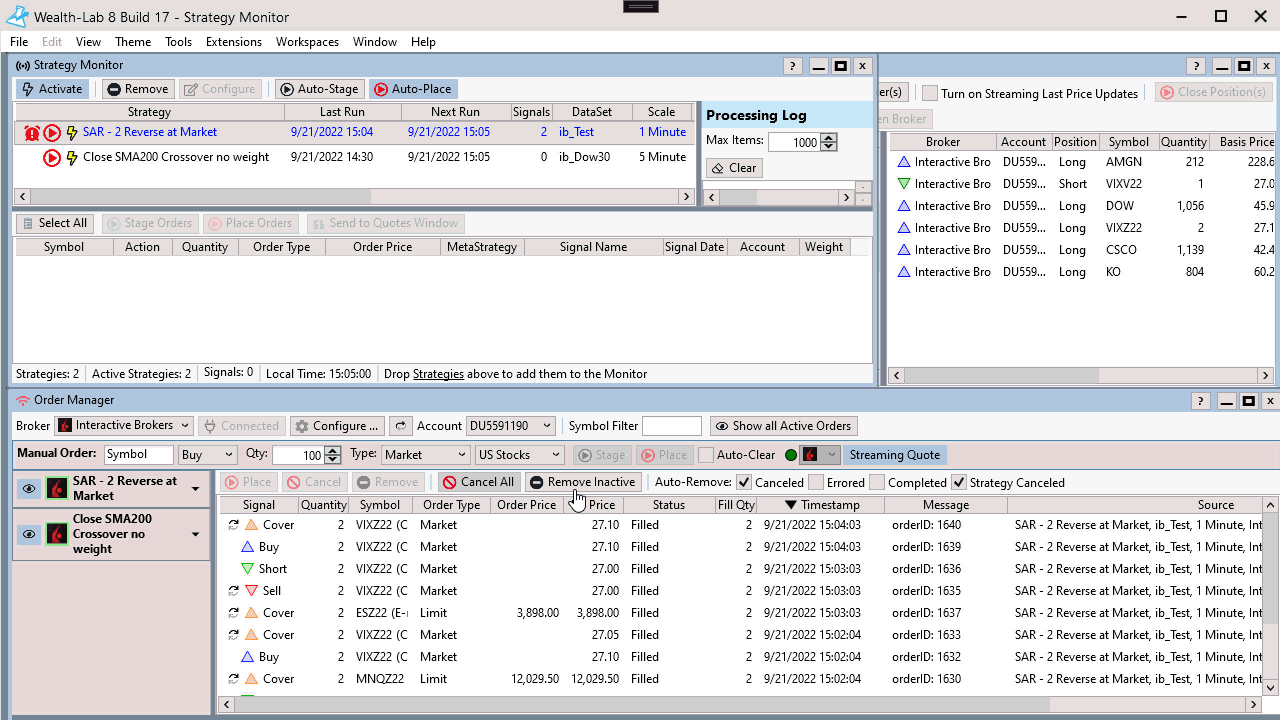Open the Workspaces menu
This screenshot has width=1280, height=720.
point(307,42)
